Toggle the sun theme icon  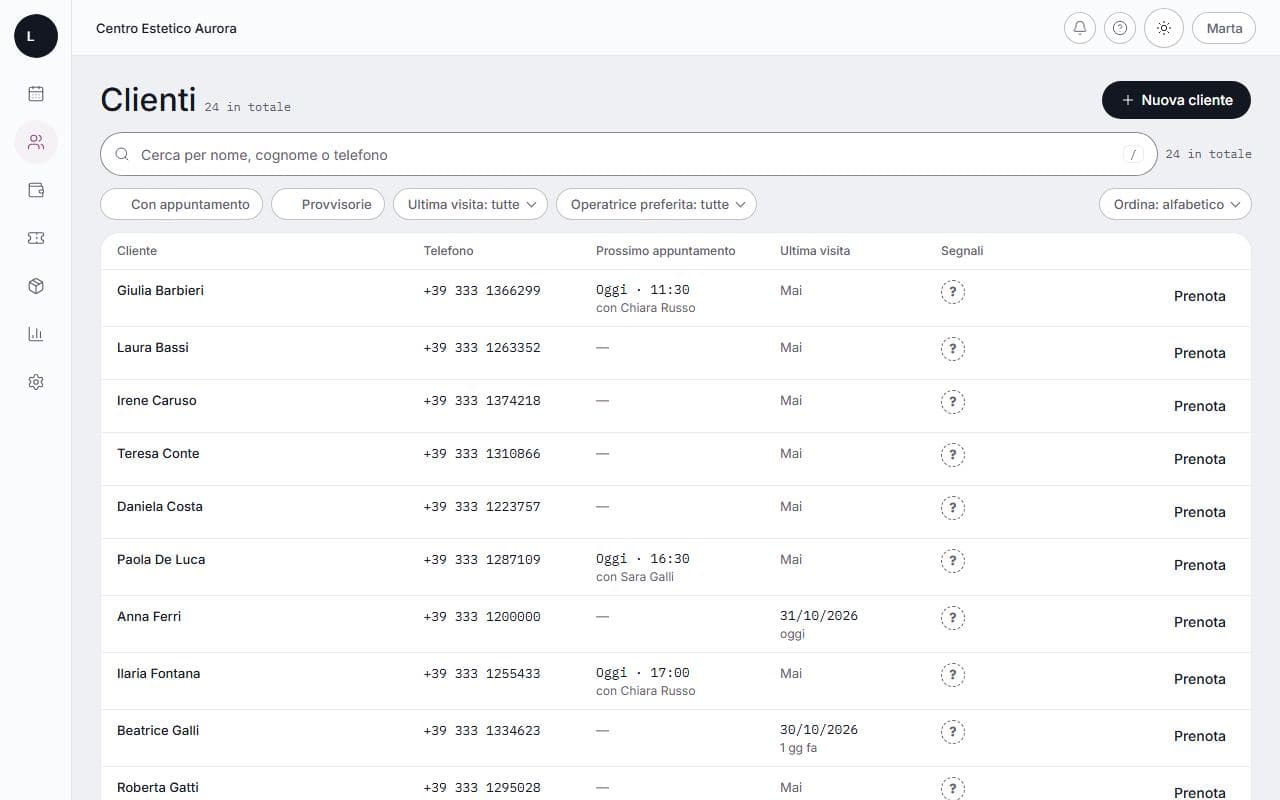(x=1164, y=28)
